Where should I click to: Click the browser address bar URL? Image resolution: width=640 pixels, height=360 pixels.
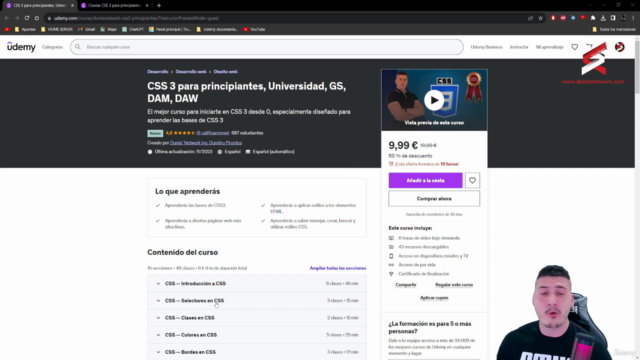pos(136,18)
